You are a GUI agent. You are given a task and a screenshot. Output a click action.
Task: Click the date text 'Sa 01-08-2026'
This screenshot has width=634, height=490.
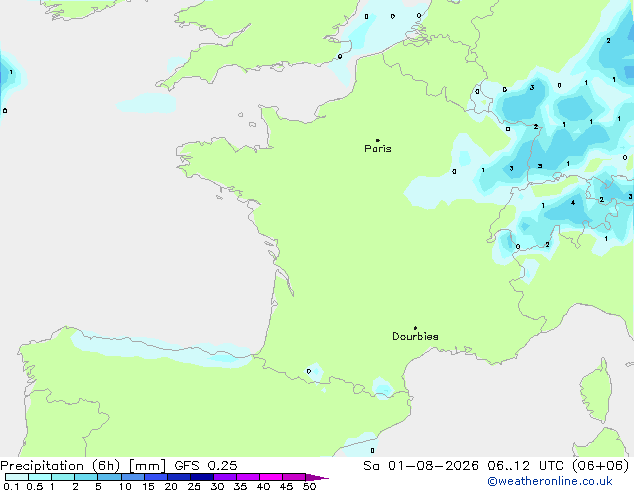pyautogui.click(x=421, y=466)
